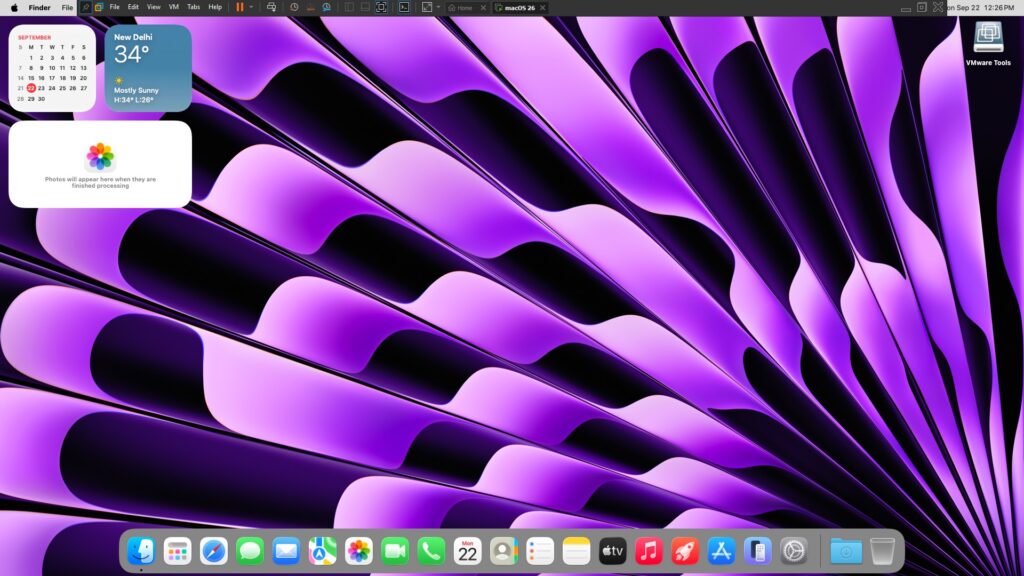1024x576 pixels.
Task: Pause the virtual machine with orange button
Action: click(239, 7)
